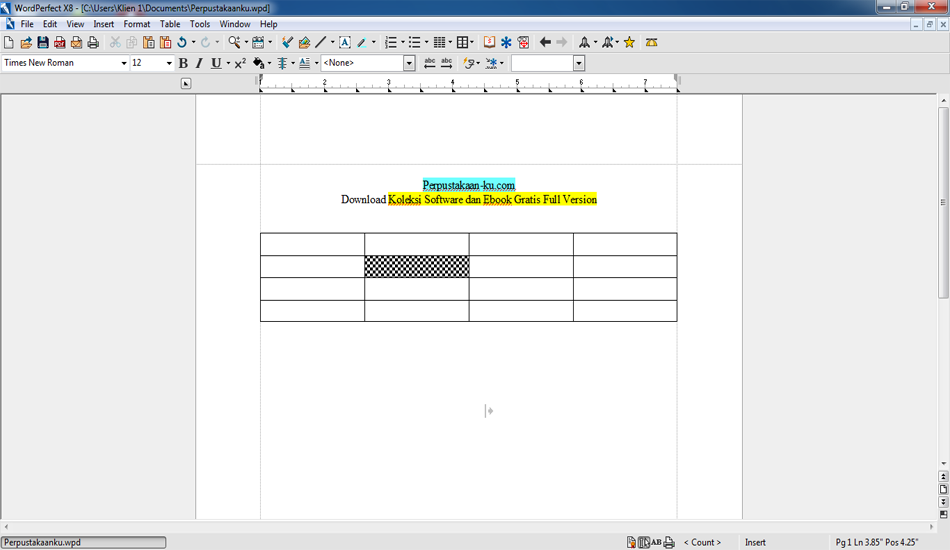Expand the undo history dropdown arrow
The width and height of the screenshot is (950, 550).
(x=193, y=42)
